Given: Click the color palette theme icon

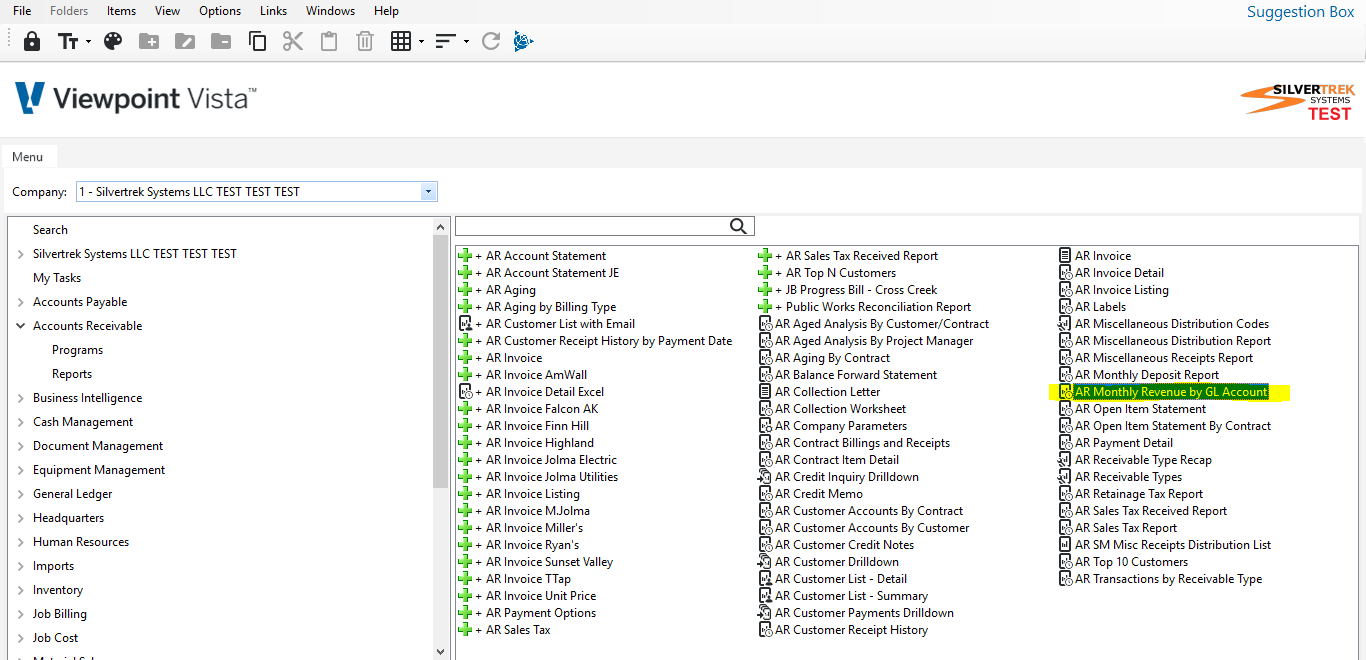Looking at the screenshot, I should tap(113, 41).
